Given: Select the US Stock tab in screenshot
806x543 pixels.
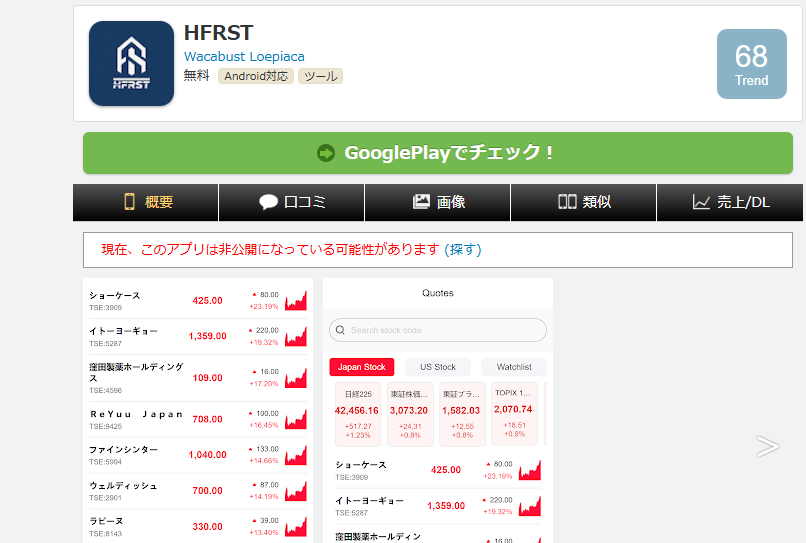Looking at the screenshot, I should click(438, 367).
